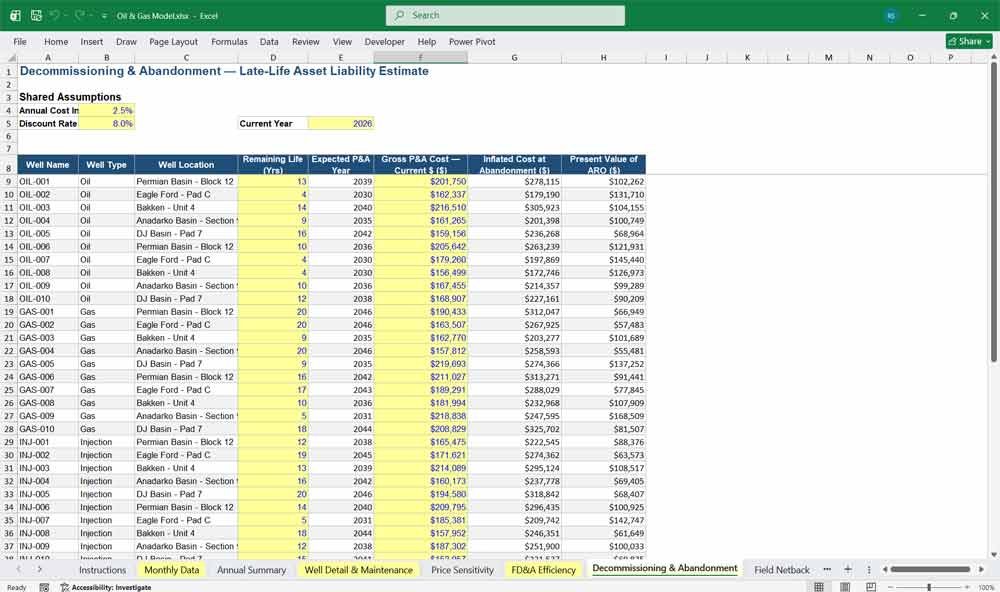
Task: Open the FD&A Efficiency sheet tab
Action: click(543, 570)
